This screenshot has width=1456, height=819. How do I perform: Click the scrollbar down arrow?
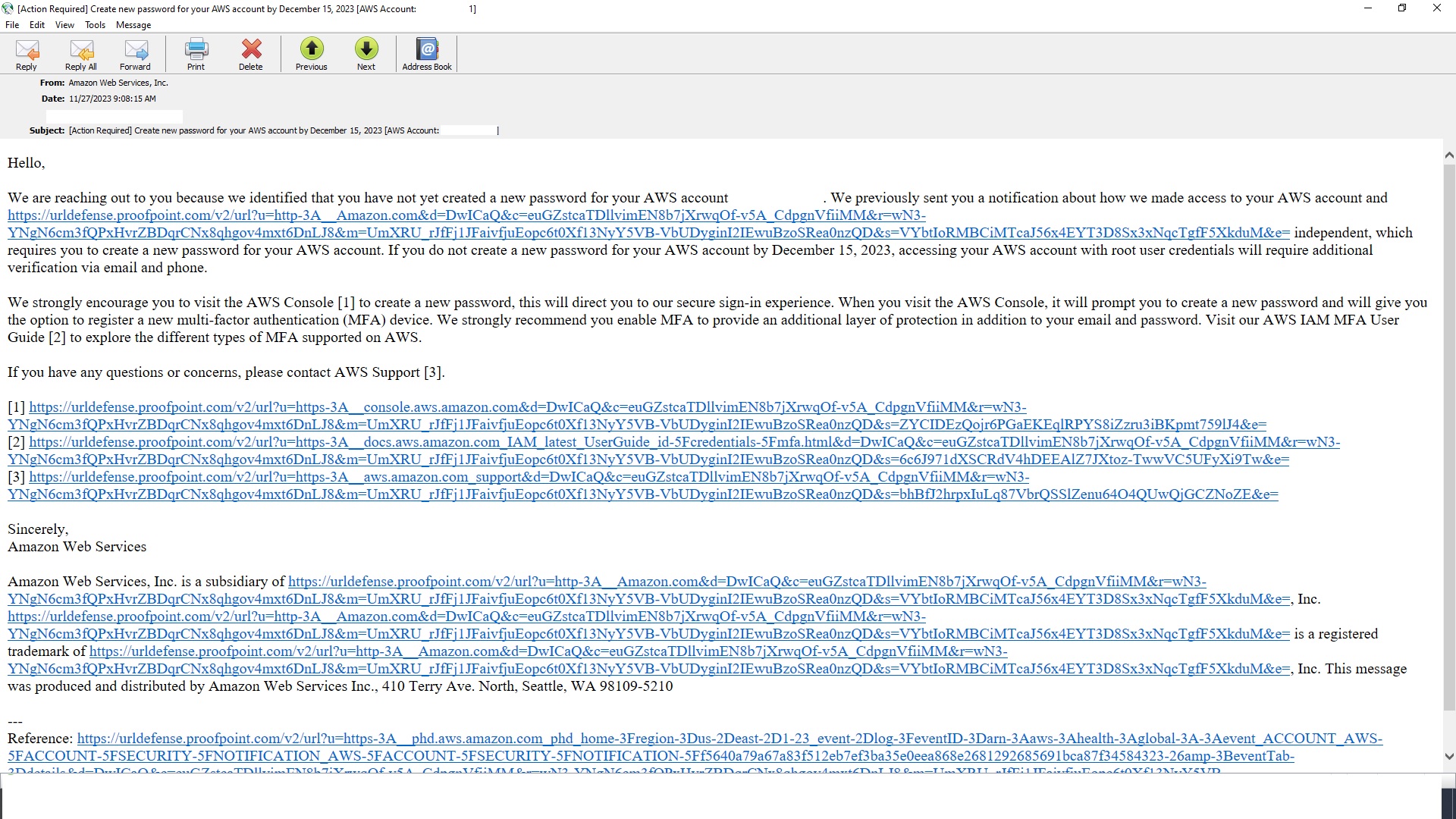coord(1449,756)
